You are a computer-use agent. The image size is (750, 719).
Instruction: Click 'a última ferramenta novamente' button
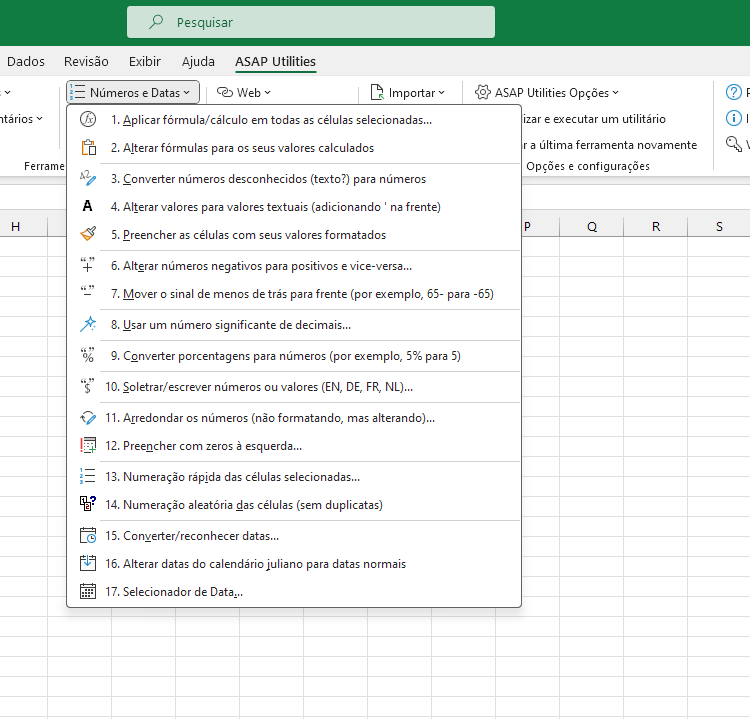(x=609, y=144)
